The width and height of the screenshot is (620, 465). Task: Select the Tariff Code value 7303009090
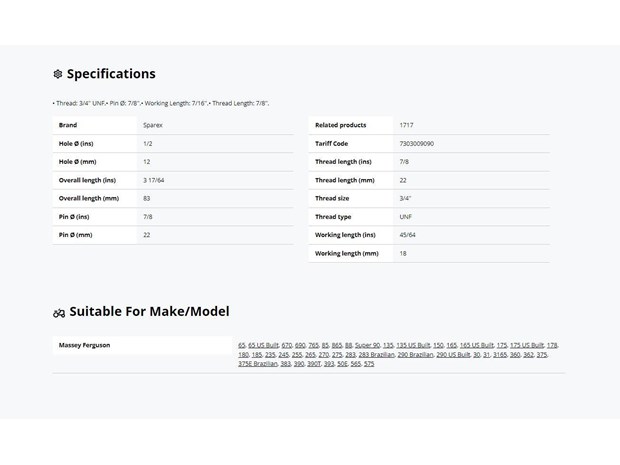click(x=416, y=144)
